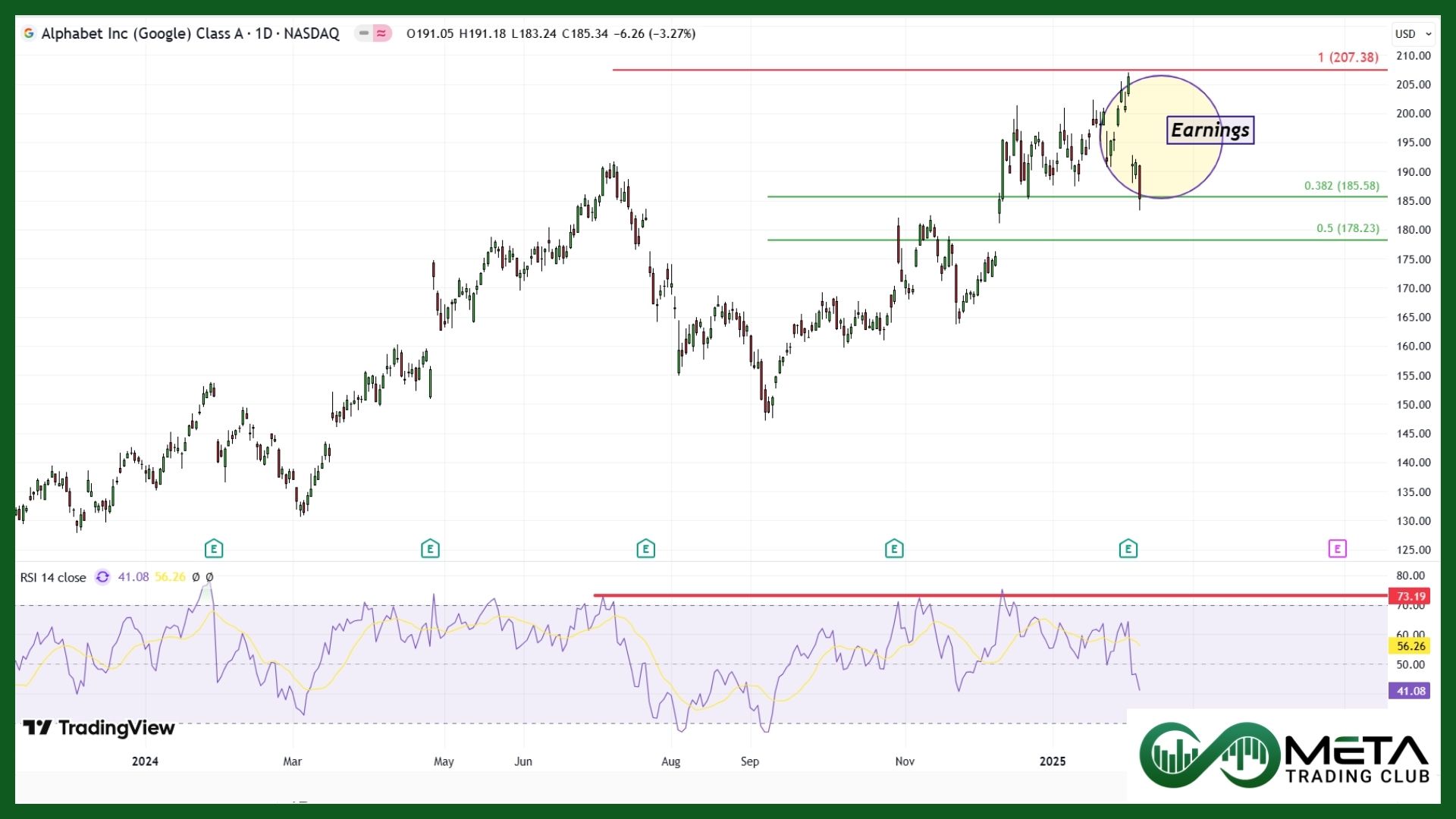Click the 80.00 label on RSI scale
Viewport: 1456px width, 819px height.
tap(1410, 576)
